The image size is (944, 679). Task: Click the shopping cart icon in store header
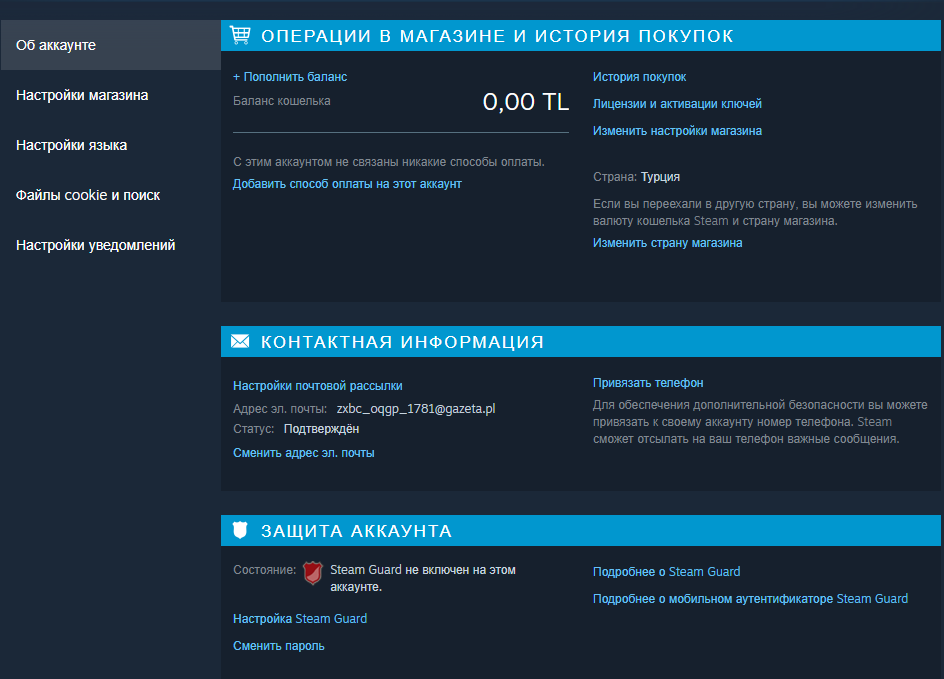(240, 35)
